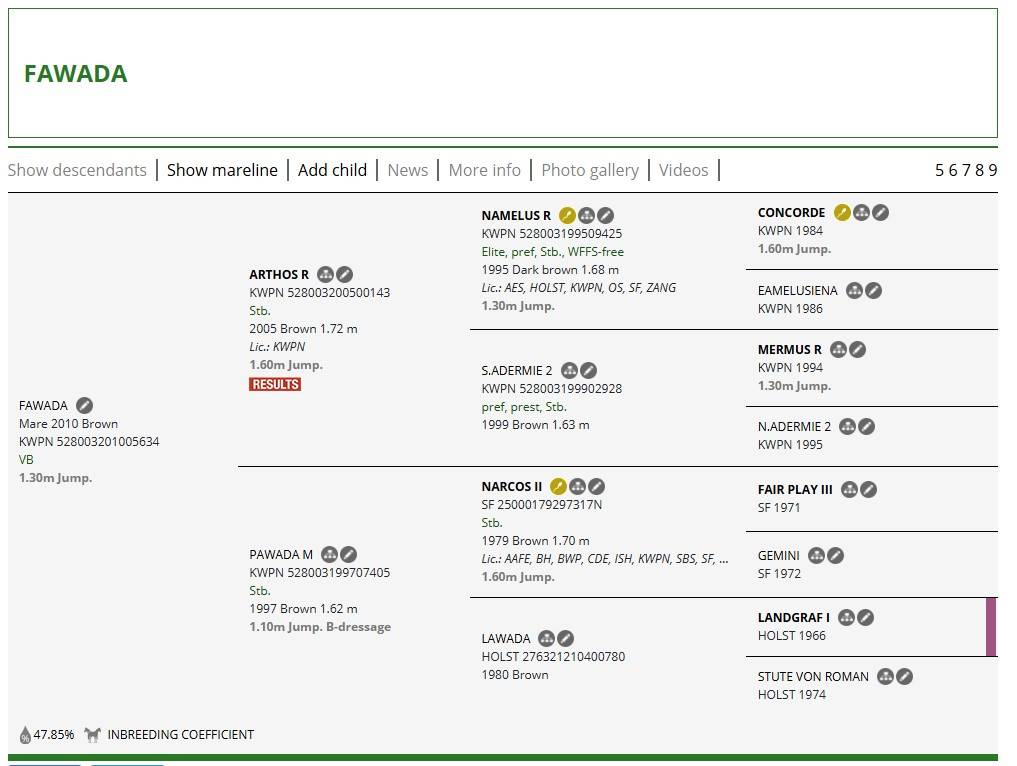
Task: Click the pencil icon beside NARCOS II
Action: tap(597, 486)
